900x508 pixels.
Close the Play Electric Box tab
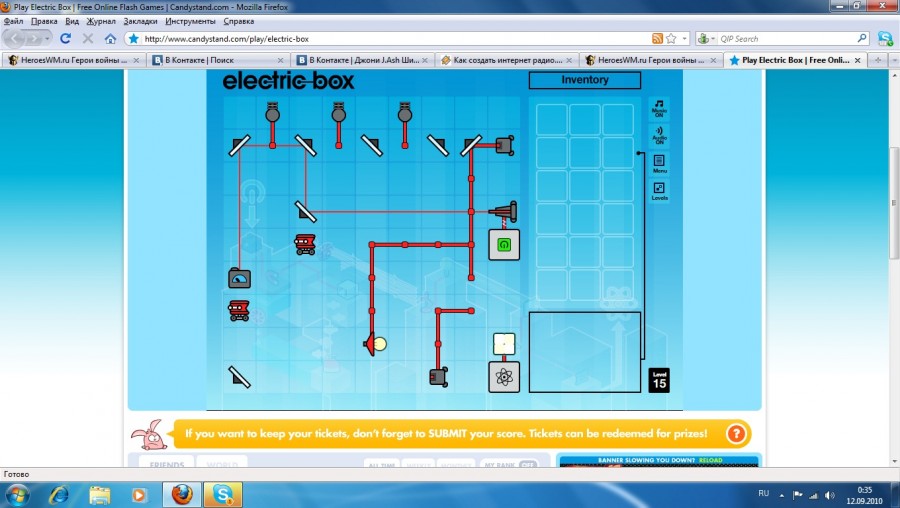tap(858, 60)
